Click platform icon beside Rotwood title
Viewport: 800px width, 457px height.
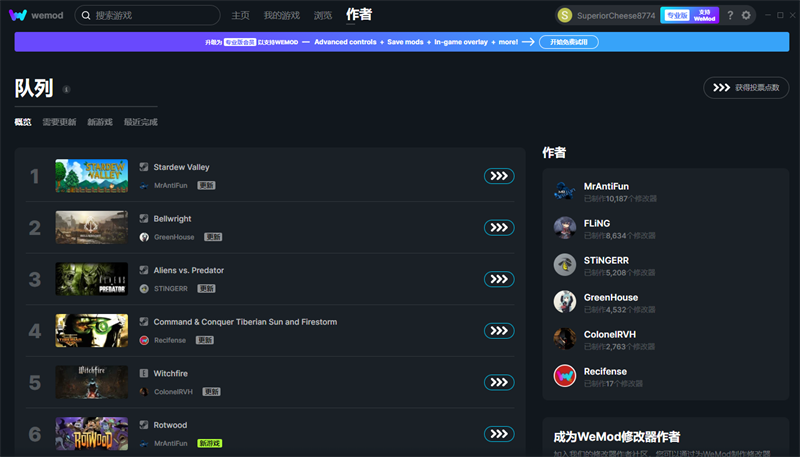coord(144,424)
